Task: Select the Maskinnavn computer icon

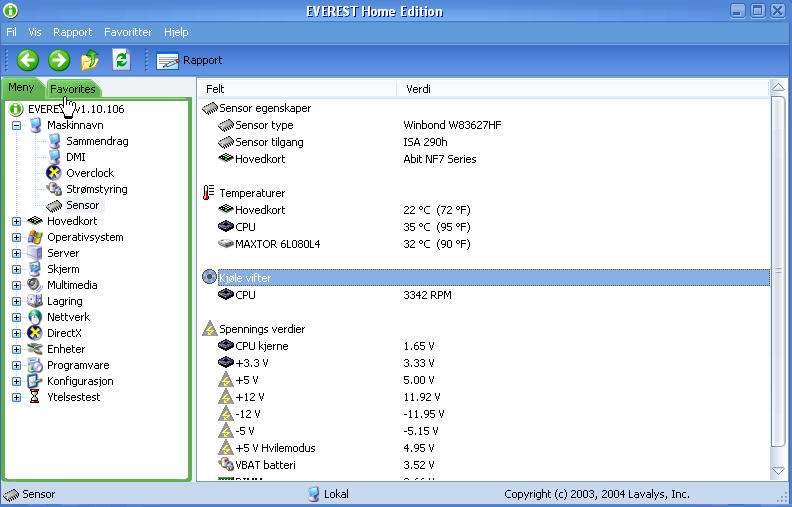Action: [35, 125]
